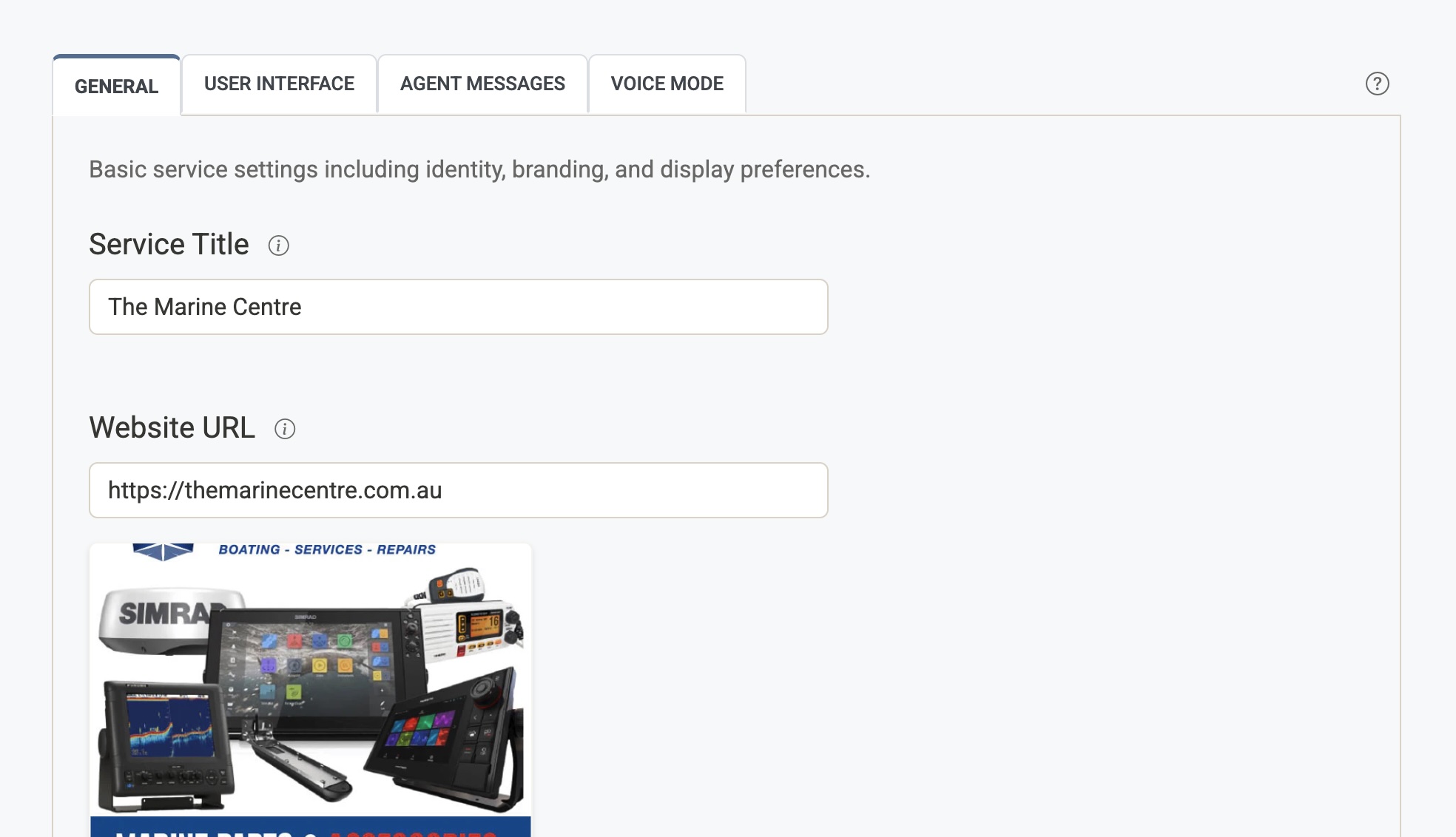1456x837 pixels.
Task: Switch to the VOICE MODE tab
Action: point(666,84)
